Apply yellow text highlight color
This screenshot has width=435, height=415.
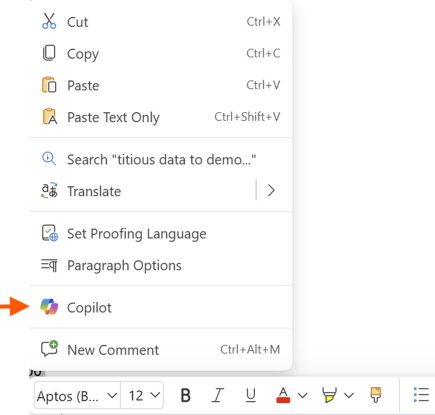(329, 395)
